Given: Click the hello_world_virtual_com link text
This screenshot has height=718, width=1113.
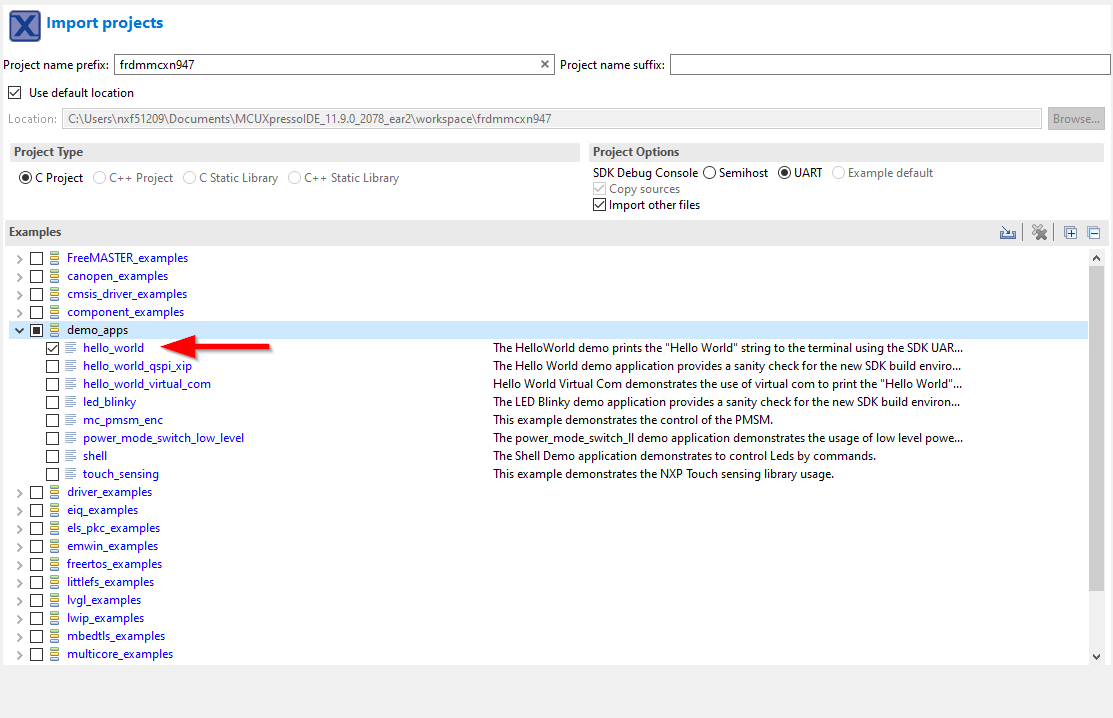Looking at the screenshot, I should pos(146,384).
